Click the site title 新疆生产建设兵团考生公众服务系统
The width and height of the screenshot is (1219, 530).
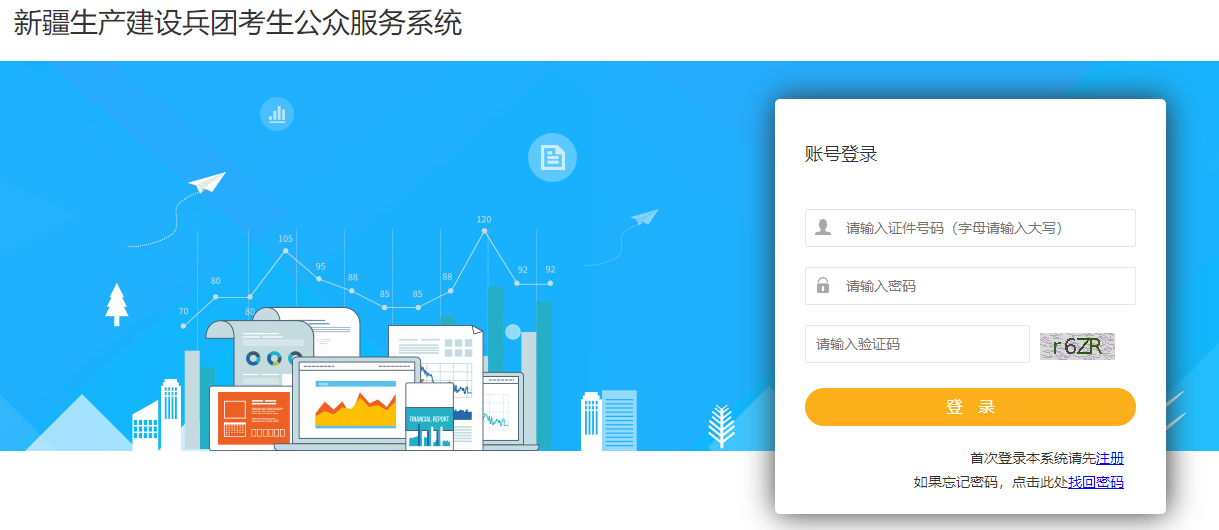(238, 23)
